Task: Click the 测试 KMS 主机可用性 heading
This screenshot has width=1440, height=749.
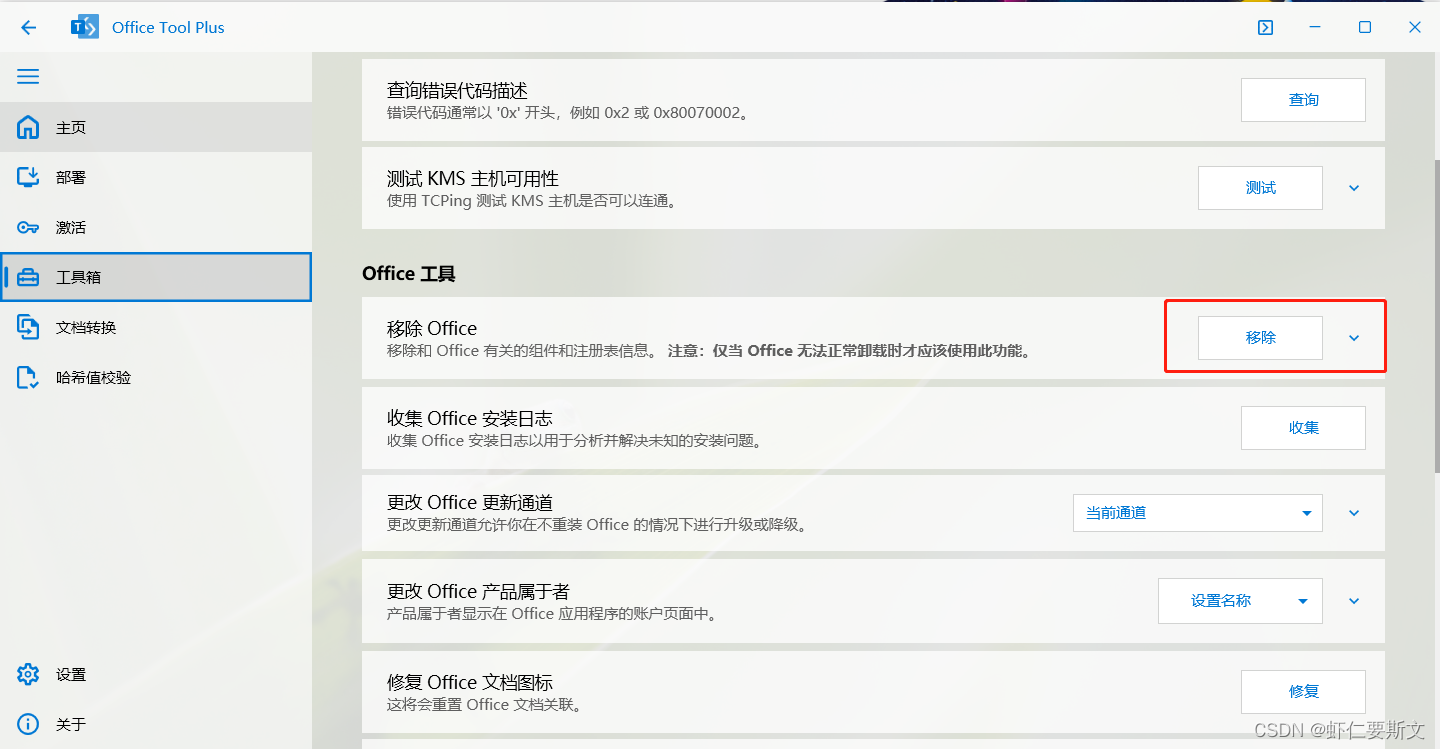Action: pos(473,179)
